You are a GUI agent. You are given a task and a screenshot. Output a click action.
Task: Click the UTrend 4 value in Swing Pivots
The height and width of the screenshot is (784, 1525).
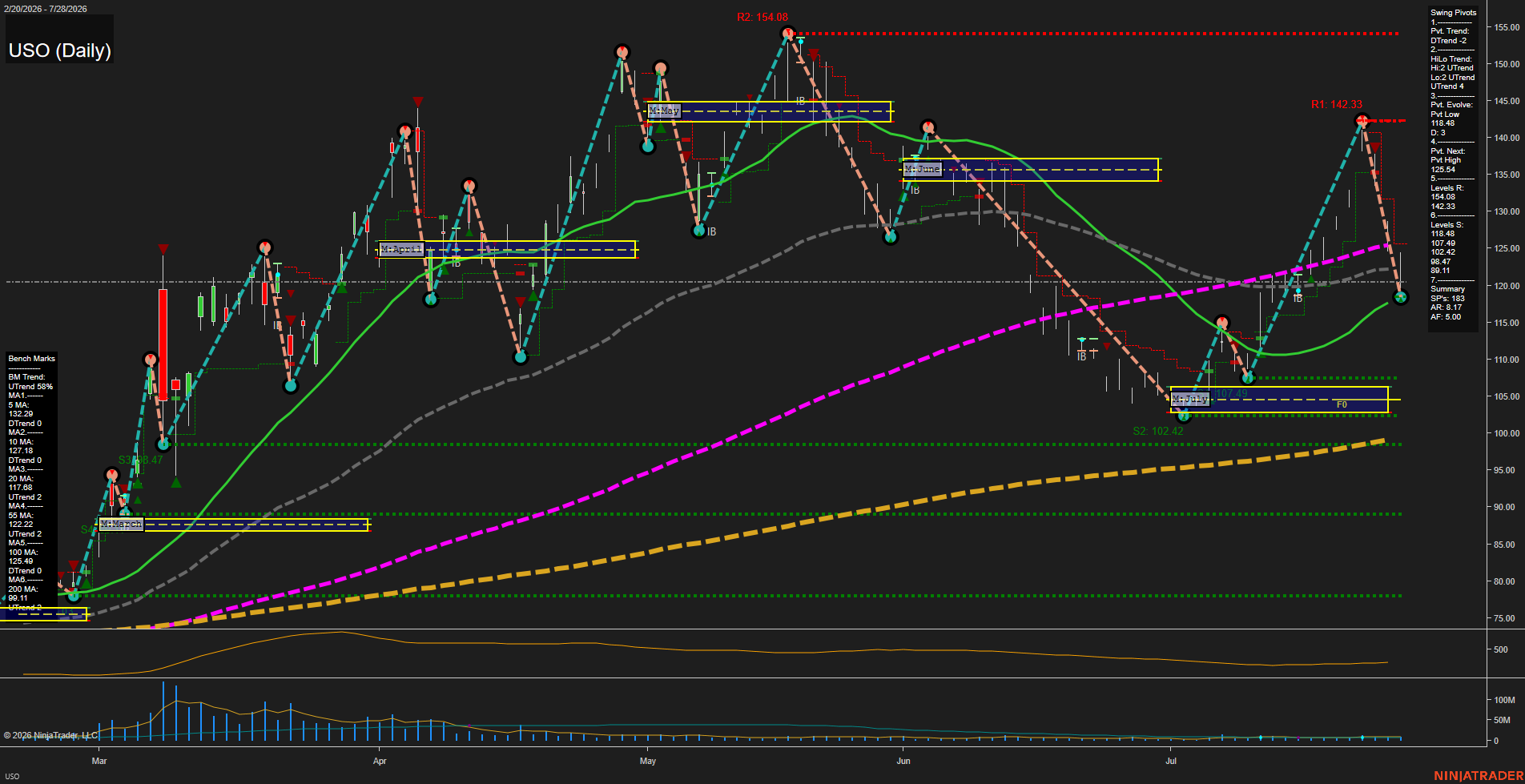click(x=1447, y=86)
